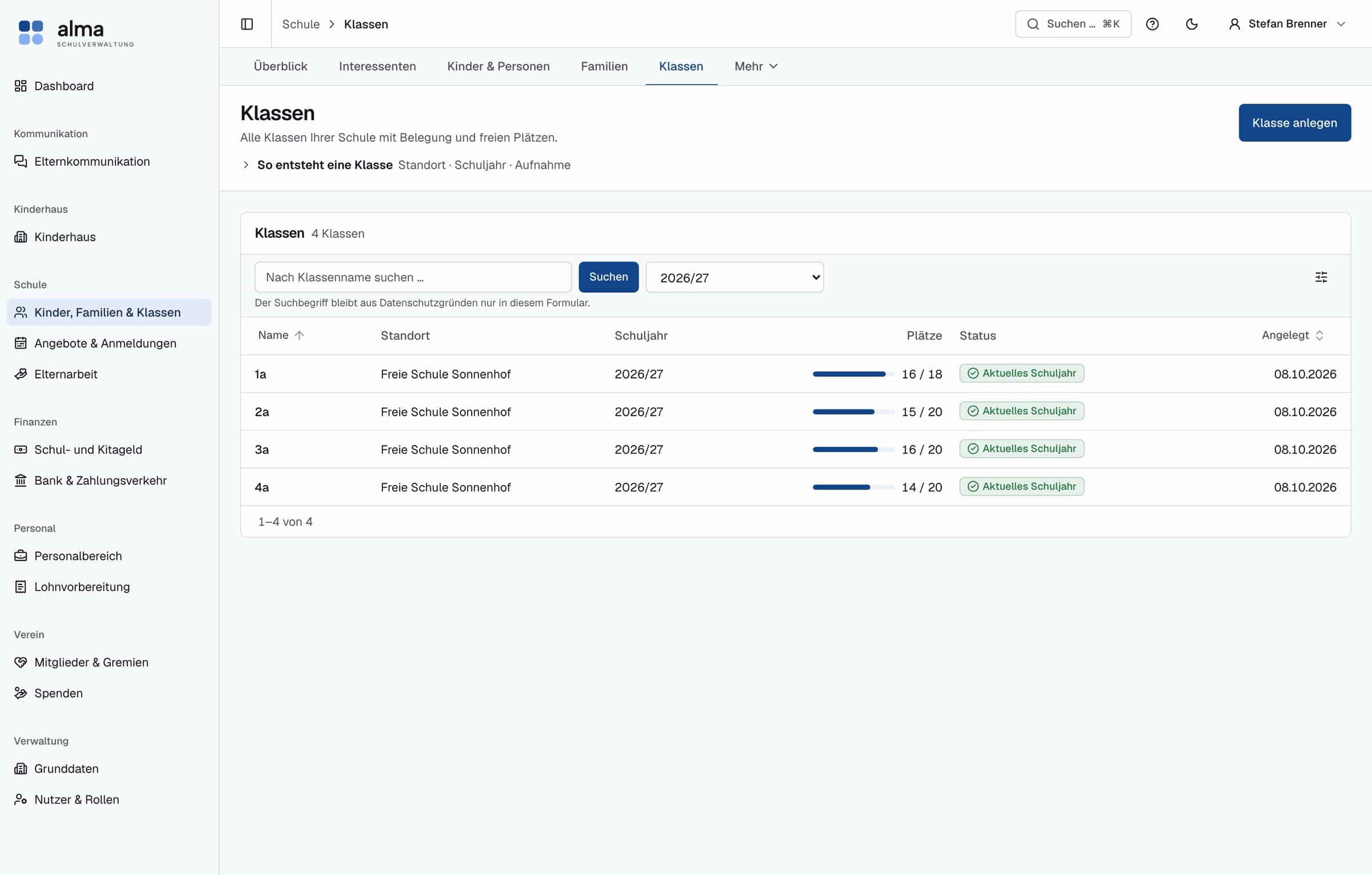Open Elternarbeit sidebar item

click(109, 374)
